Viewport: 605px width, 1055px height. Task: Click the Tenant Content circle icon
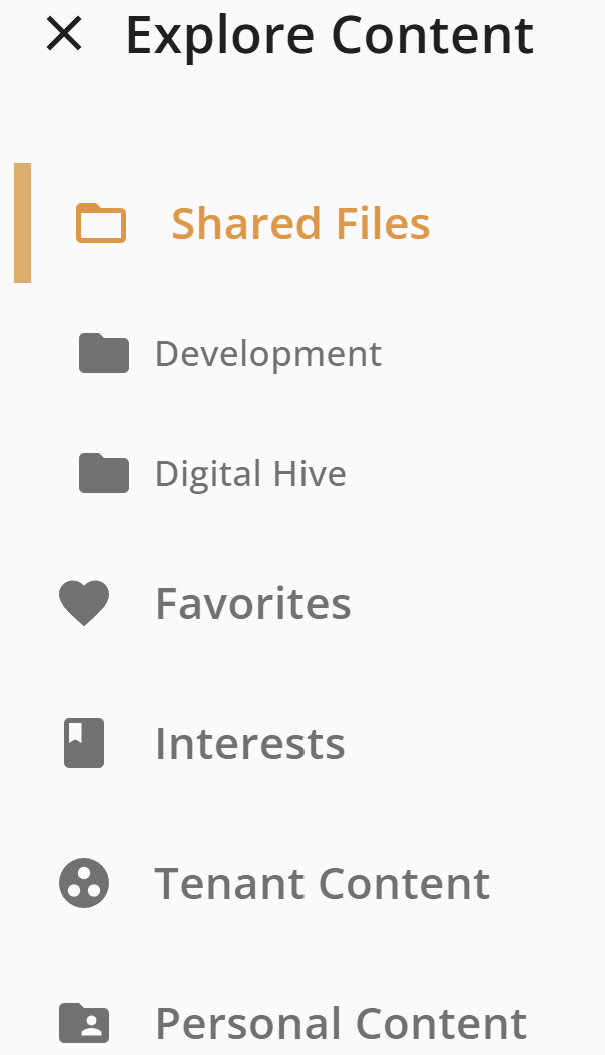[x=84, y=883]
